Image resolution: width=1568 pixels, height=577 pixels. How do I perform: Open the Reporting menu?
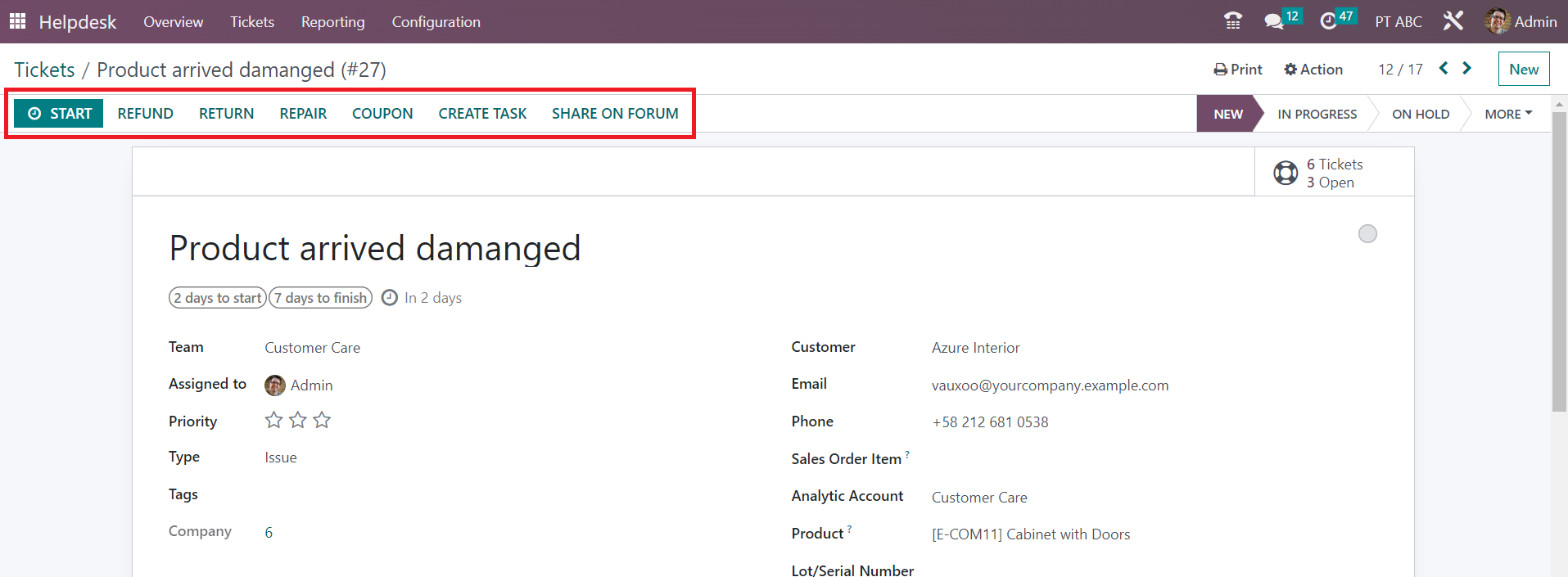pos(332,22)
